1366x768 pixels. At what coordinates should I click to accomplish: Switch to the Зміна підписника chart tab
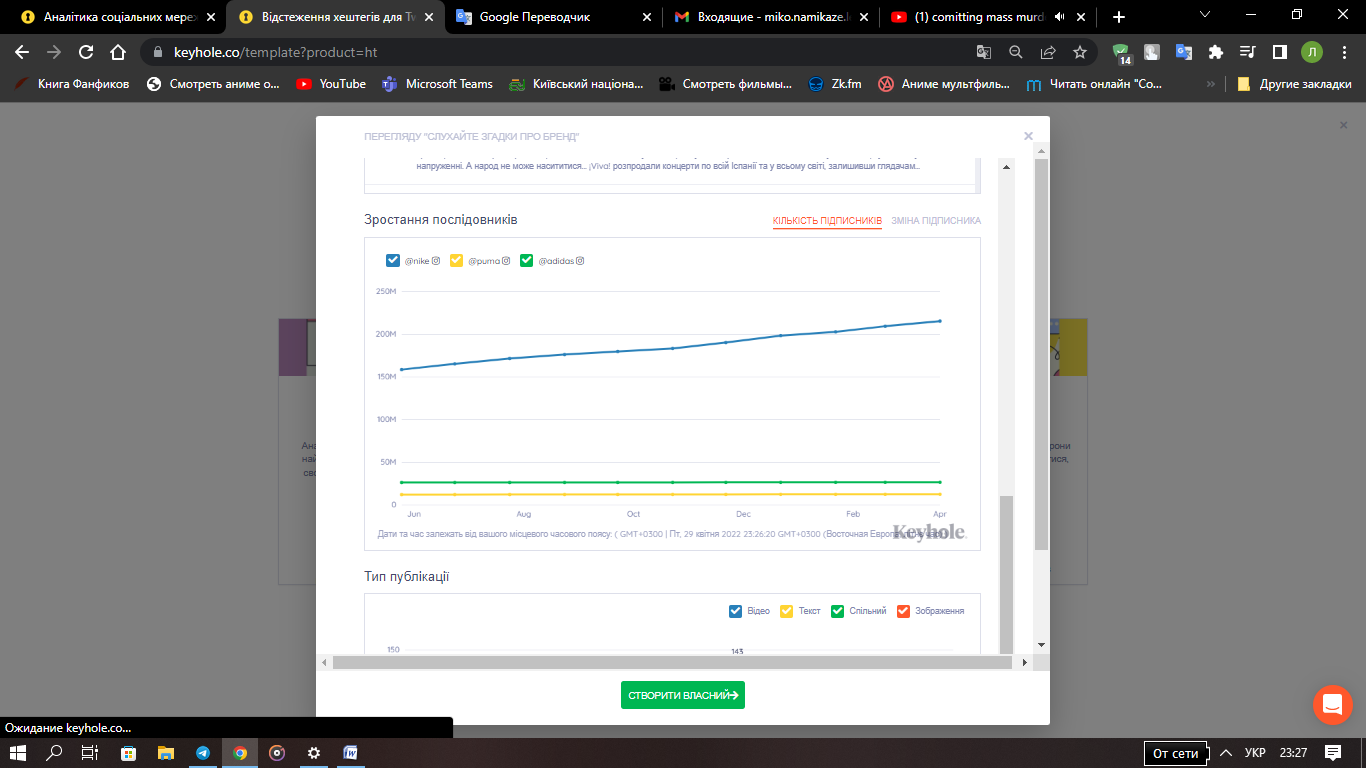tap(936, 221)
